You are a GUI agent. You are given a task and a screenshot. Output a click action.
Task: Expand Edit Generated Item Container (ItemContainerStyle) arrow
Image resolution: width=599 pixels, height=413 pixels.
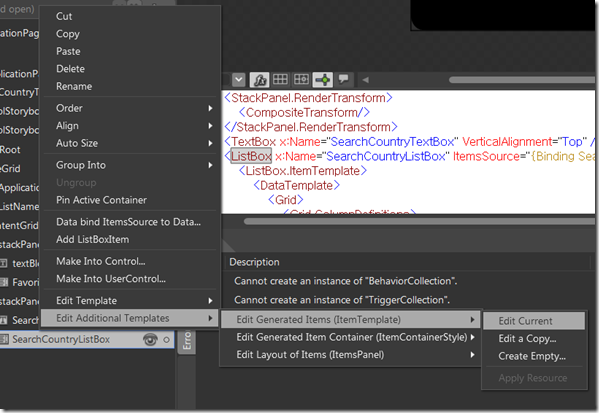click(473, 337)
